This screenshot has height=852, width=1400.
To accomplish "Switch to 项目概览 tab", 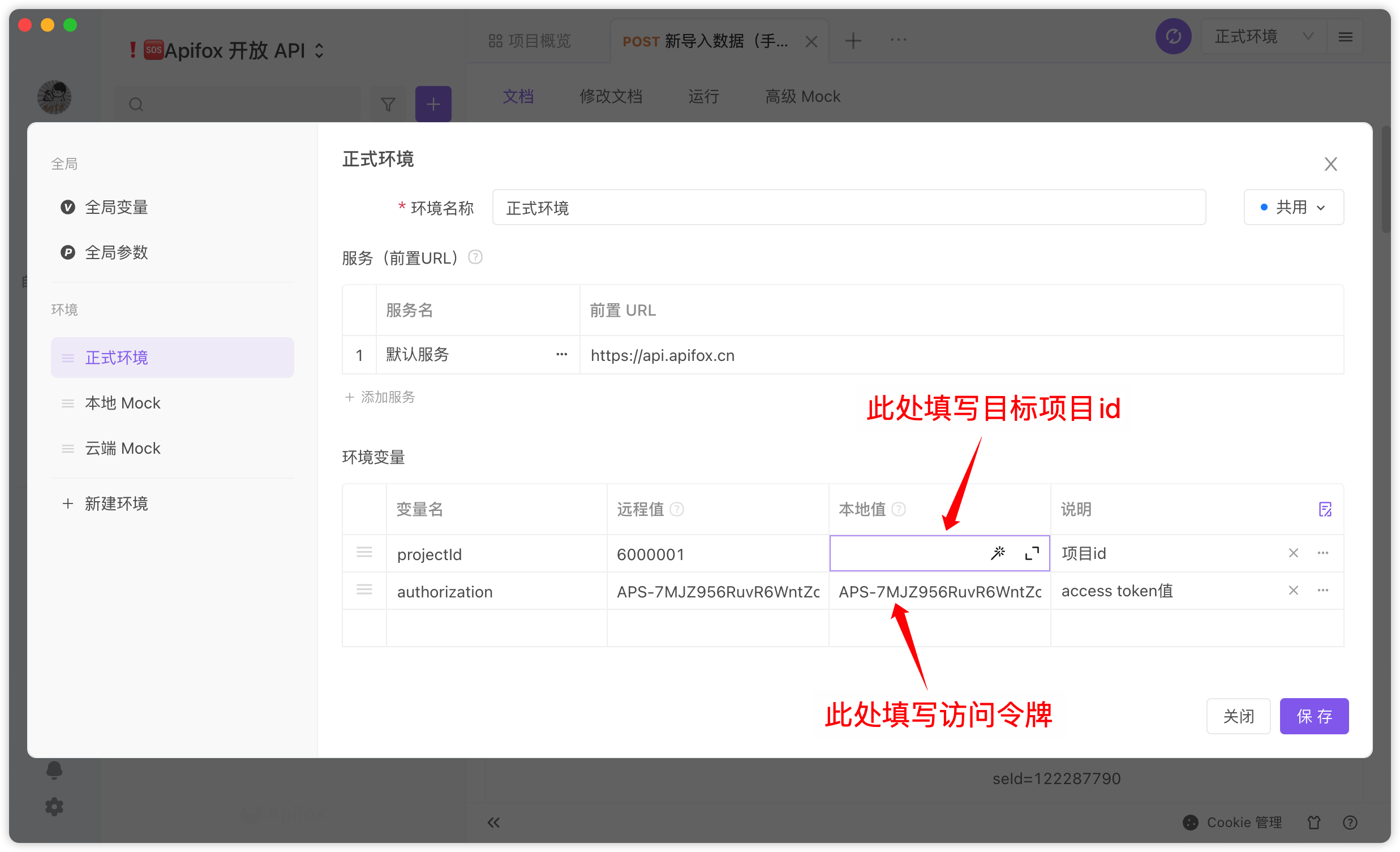I will tap(530, 41).
